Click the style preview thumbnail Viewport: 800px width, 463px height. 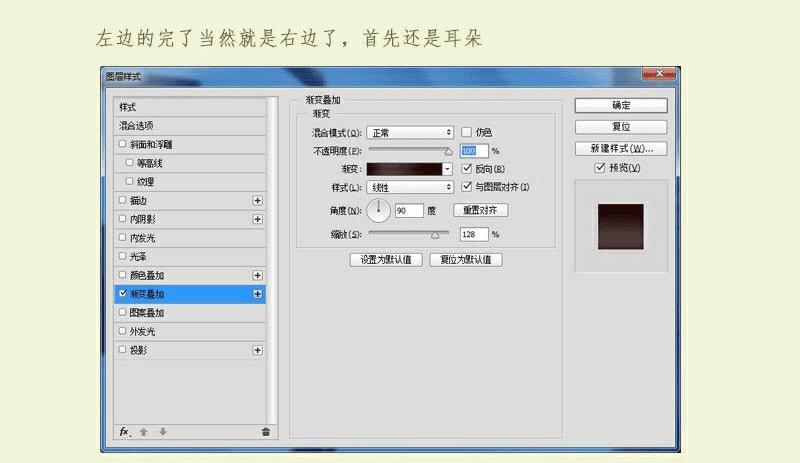(620, 227)
